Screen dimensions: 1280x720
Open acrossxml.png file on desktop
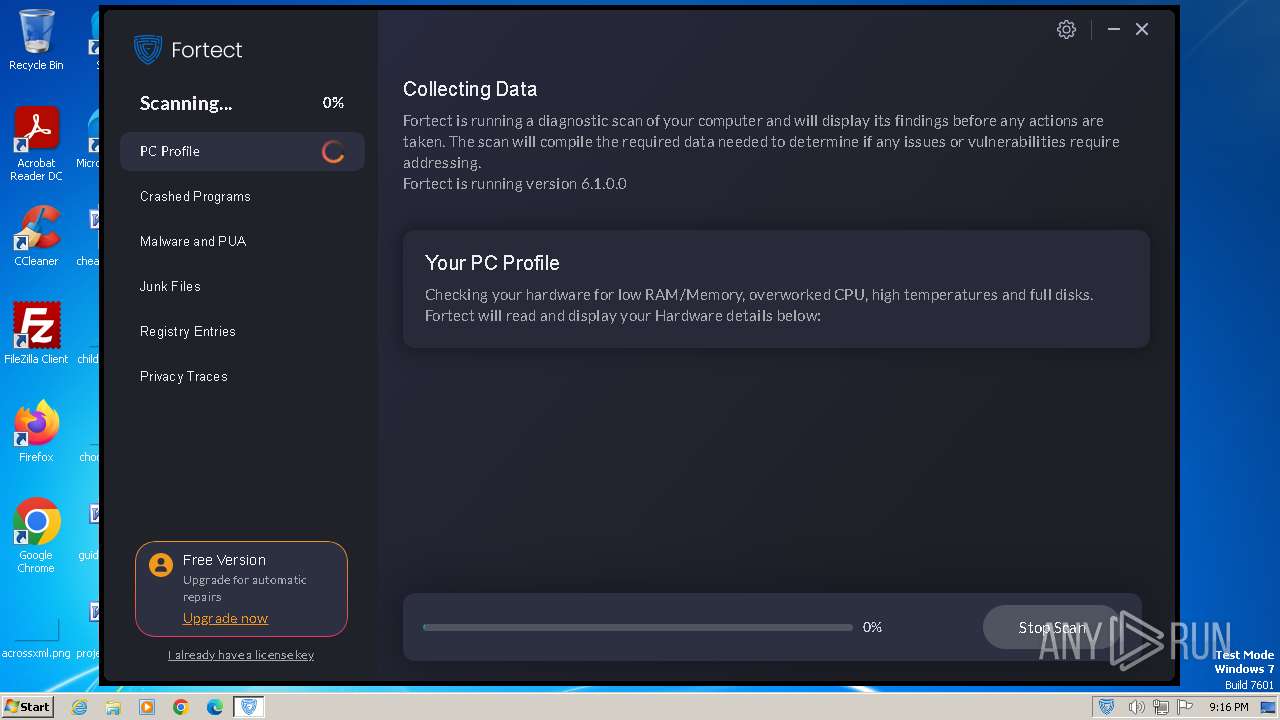coord(36,637)
